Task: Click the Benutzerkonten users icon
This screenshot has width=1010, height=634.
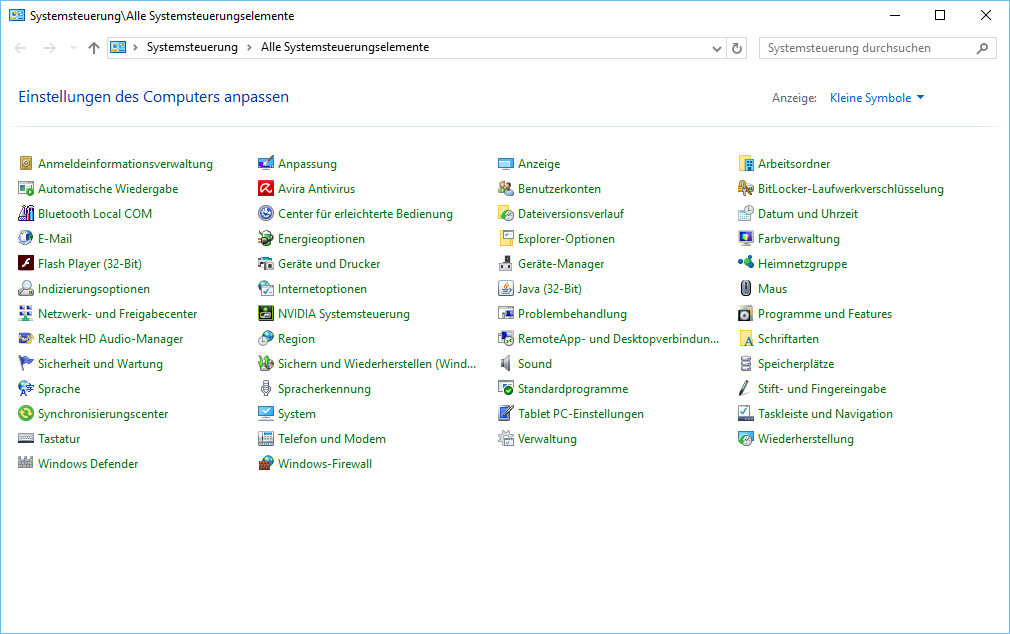Action: pyautogui.click(x=506, y=189)
